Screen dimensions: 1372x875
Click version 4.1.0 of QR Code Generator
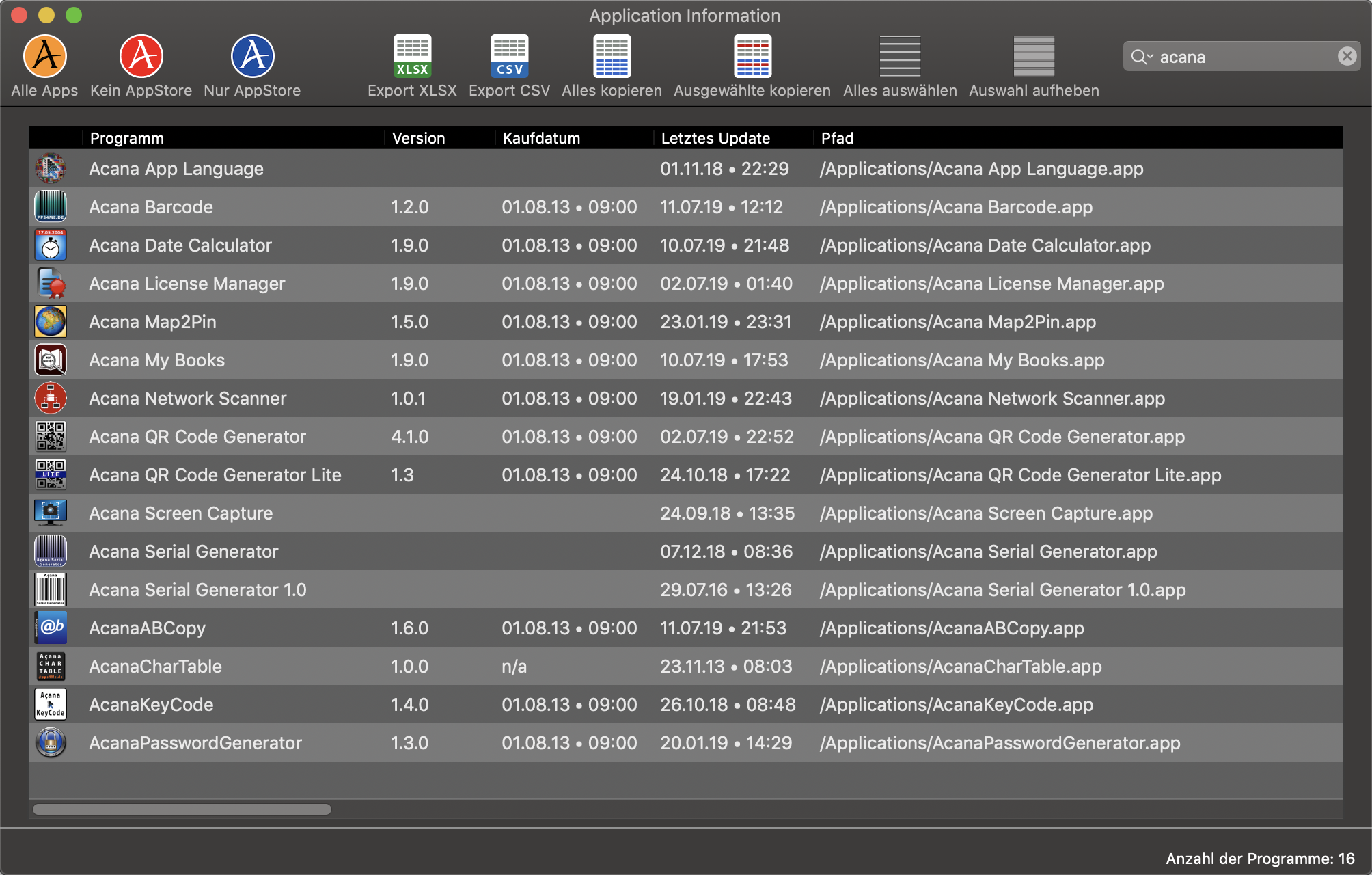[x=410, y=437]
